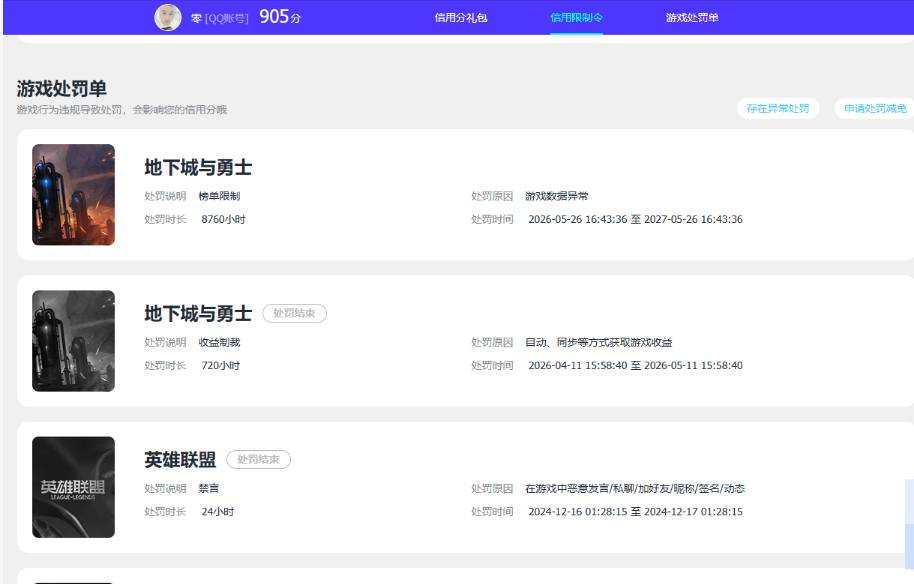Image resolution: width=914 pixels, height=584 pixels.
Task: Click the 榜单限制 penalty description
Action: (219, 196)
